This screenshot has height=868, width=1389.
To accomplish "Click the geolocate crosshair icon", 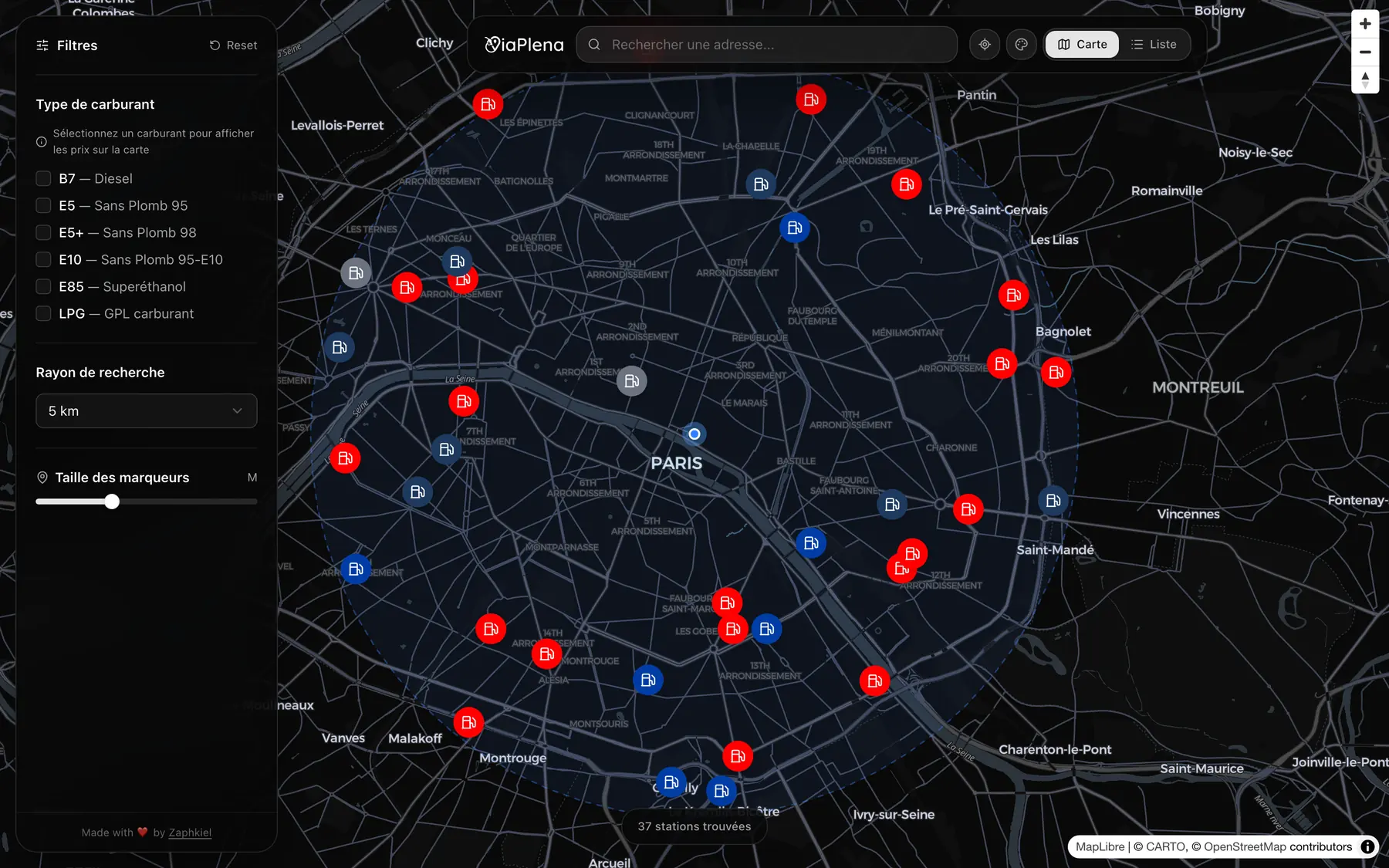I will tap(985, 45).
